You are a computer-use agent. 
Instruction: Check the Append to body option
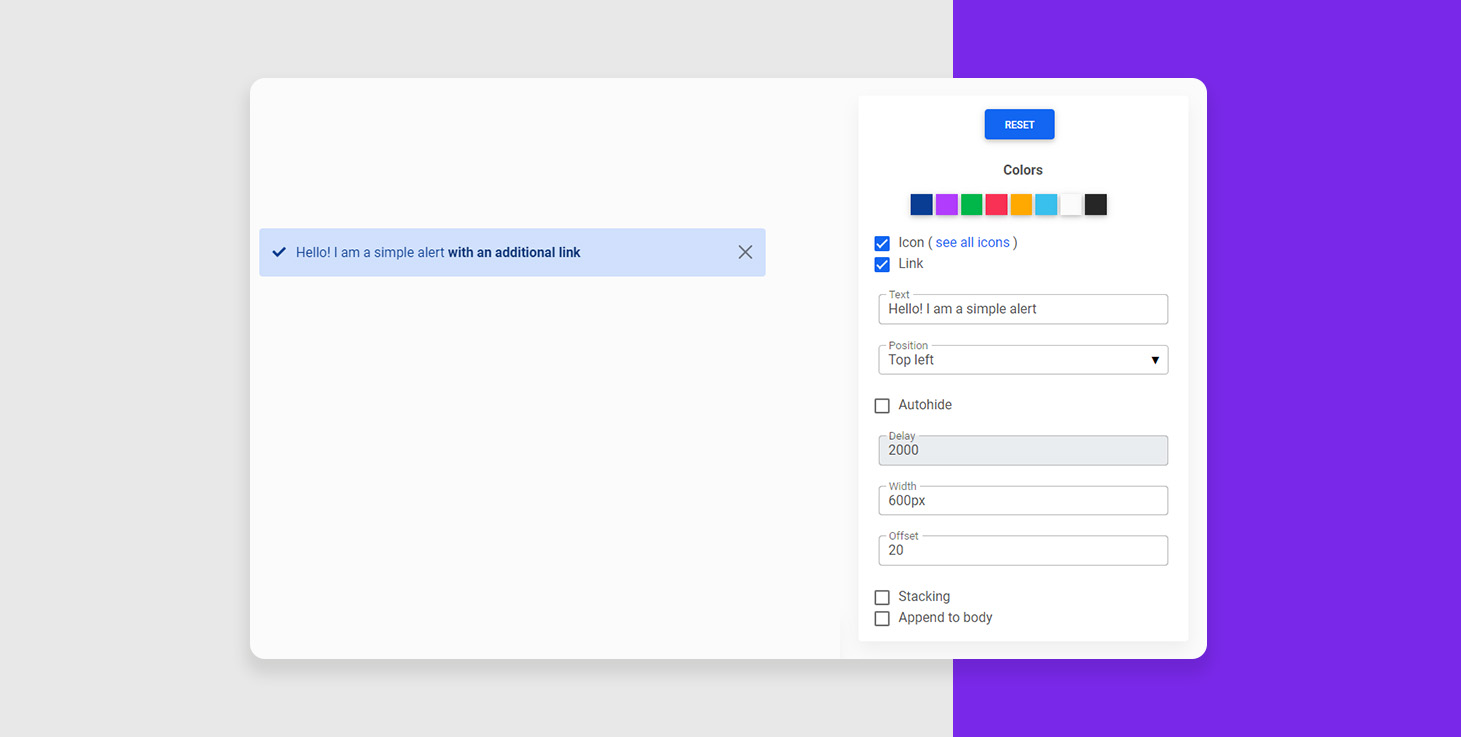click(x=882, y=619)
